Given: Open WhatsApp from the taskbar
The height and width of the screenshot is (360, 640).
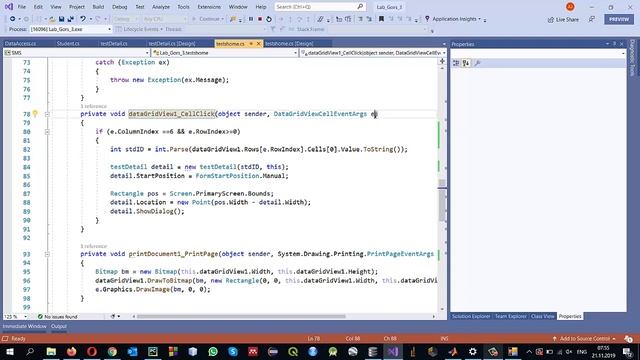Looking at the screenshot, I should click(213, 351).
